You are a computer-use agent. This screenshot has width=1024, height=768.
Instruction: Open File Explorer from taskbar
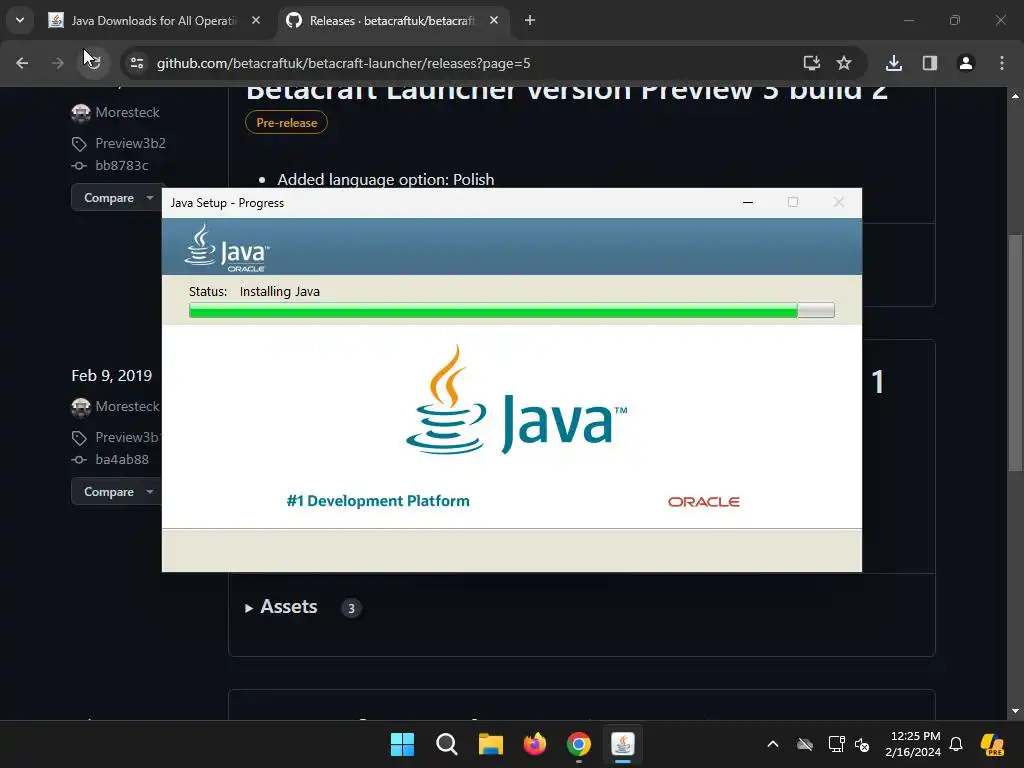point(490,744)
